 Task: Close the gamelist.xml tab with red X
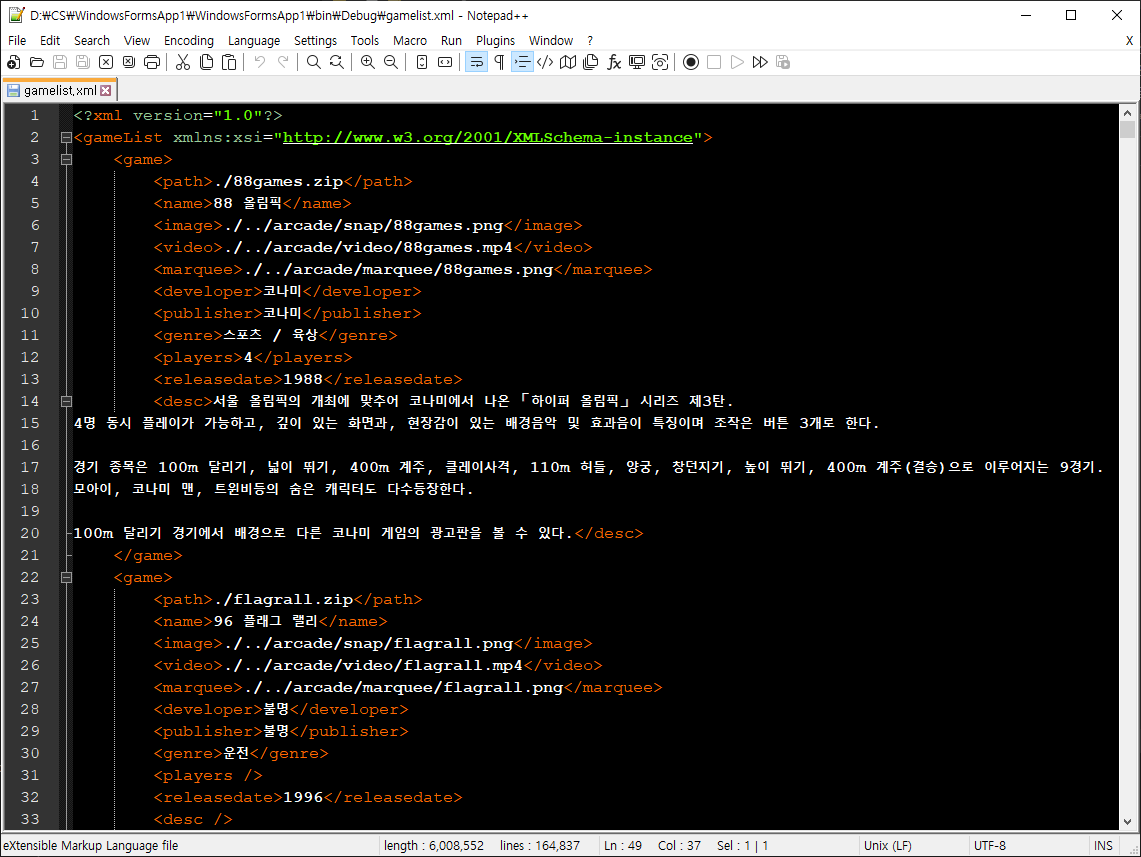tap(106, 90)
